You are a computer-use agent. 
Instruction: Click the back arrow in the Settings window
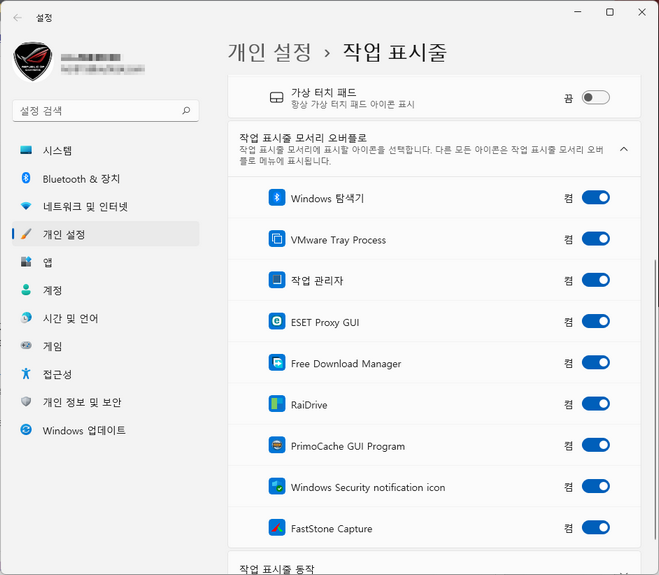[17, 18]
